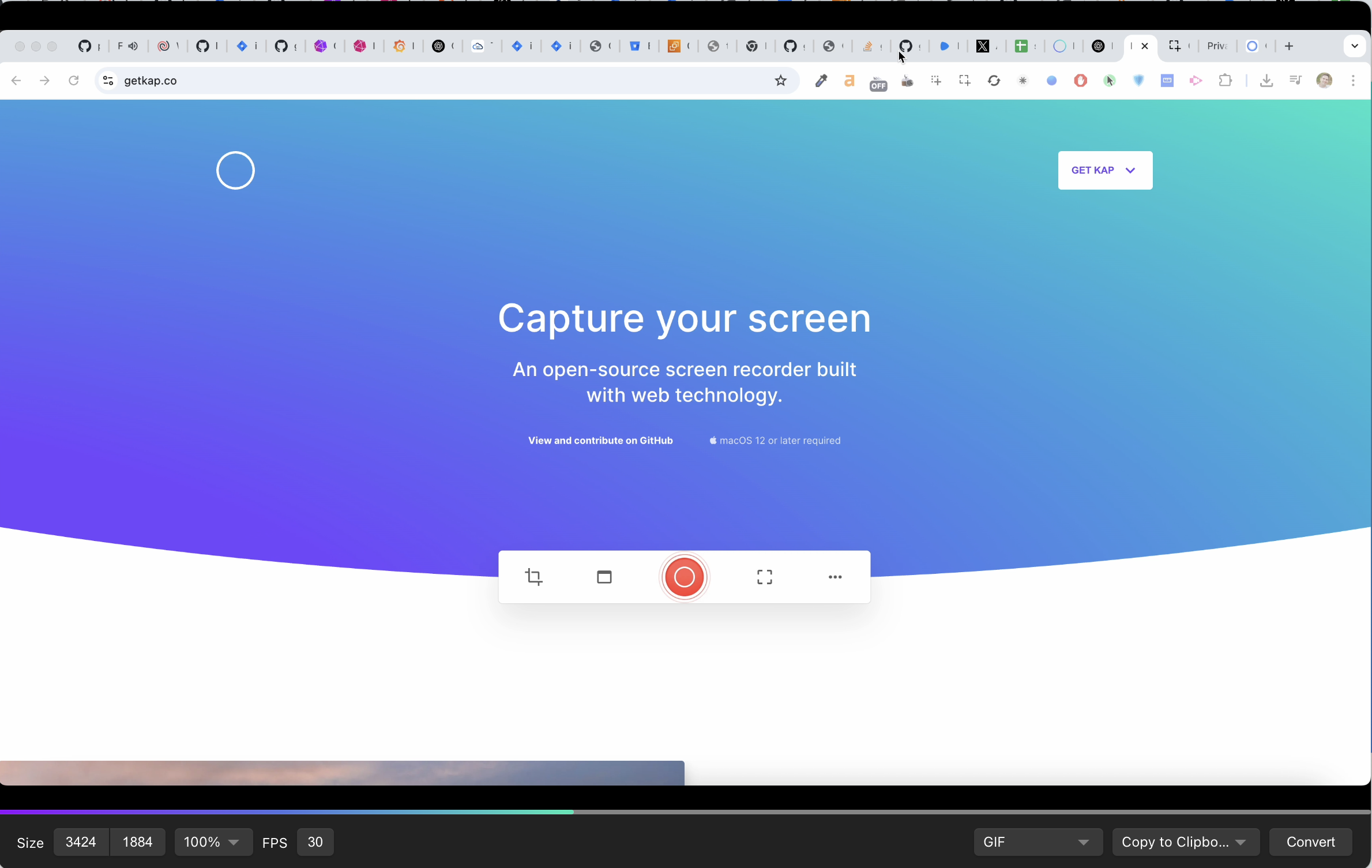Open the tab search chevron at top right
The width and height of the screenshot is (1372, 868).
coord(1355,46)
